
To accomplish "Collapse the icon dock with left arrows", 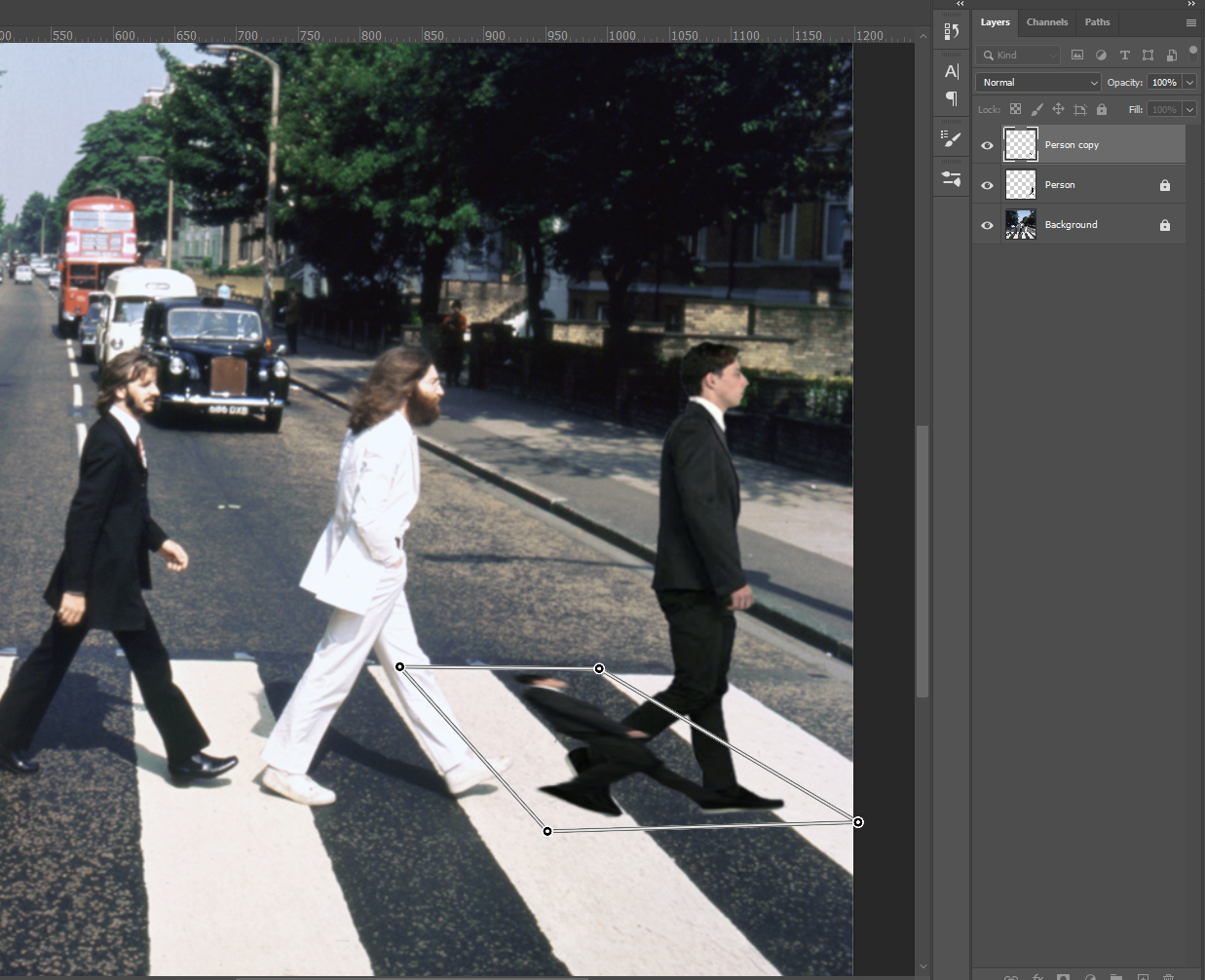I will point(960,4).
